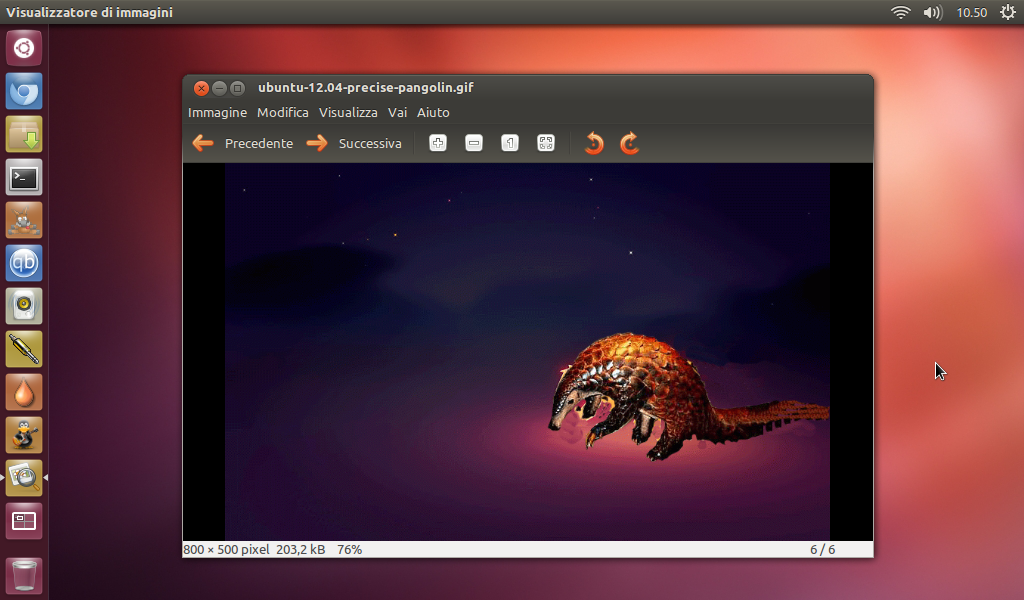This screenshot has height=600, width=1024.
Task: Open the sound volume indicator
Action: [x=933, y=12]
